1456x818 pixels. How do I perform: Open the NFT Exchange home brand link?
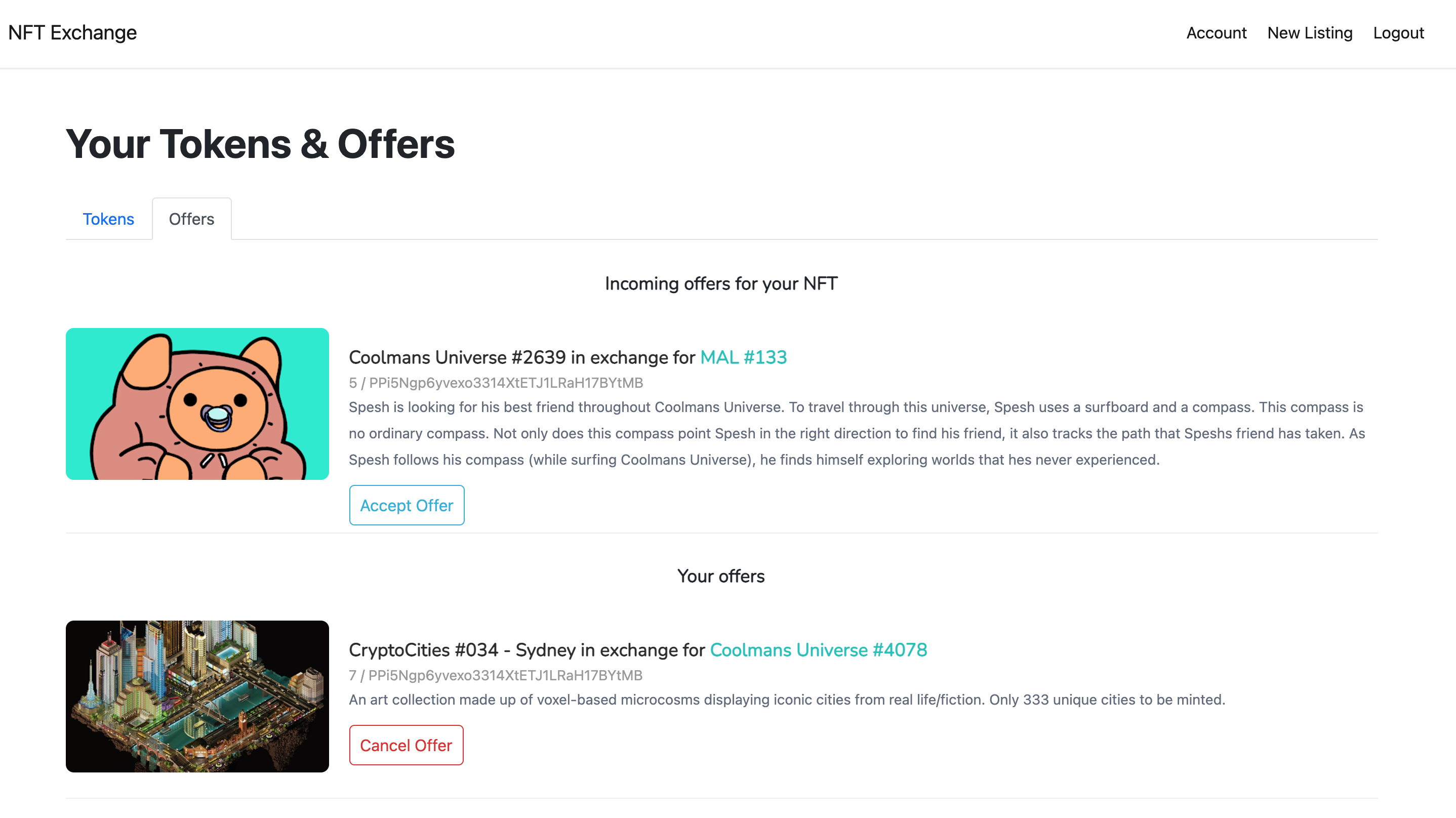(x=72, y=33)
